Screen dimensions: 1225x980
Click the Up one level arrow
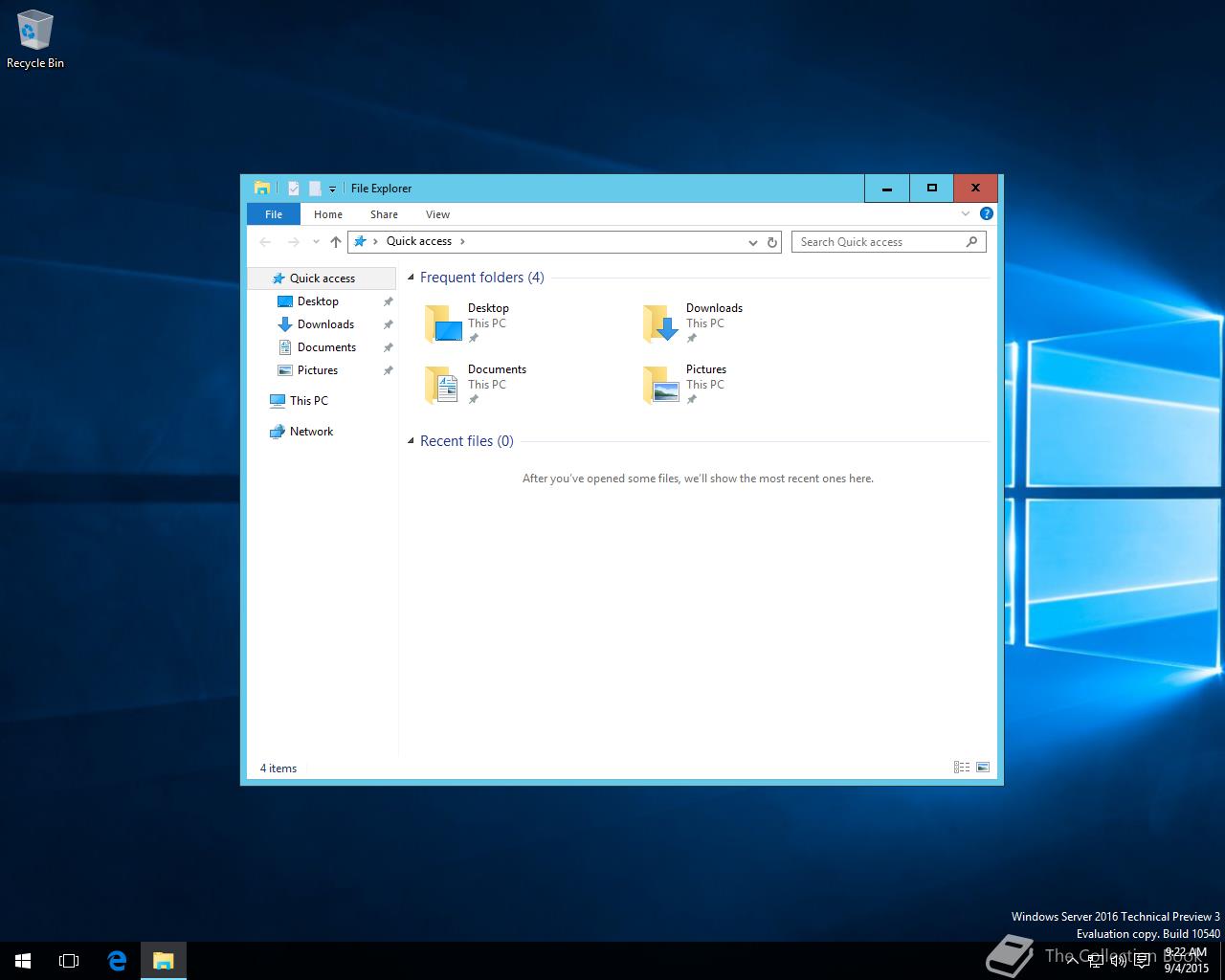tap(335, 242)
